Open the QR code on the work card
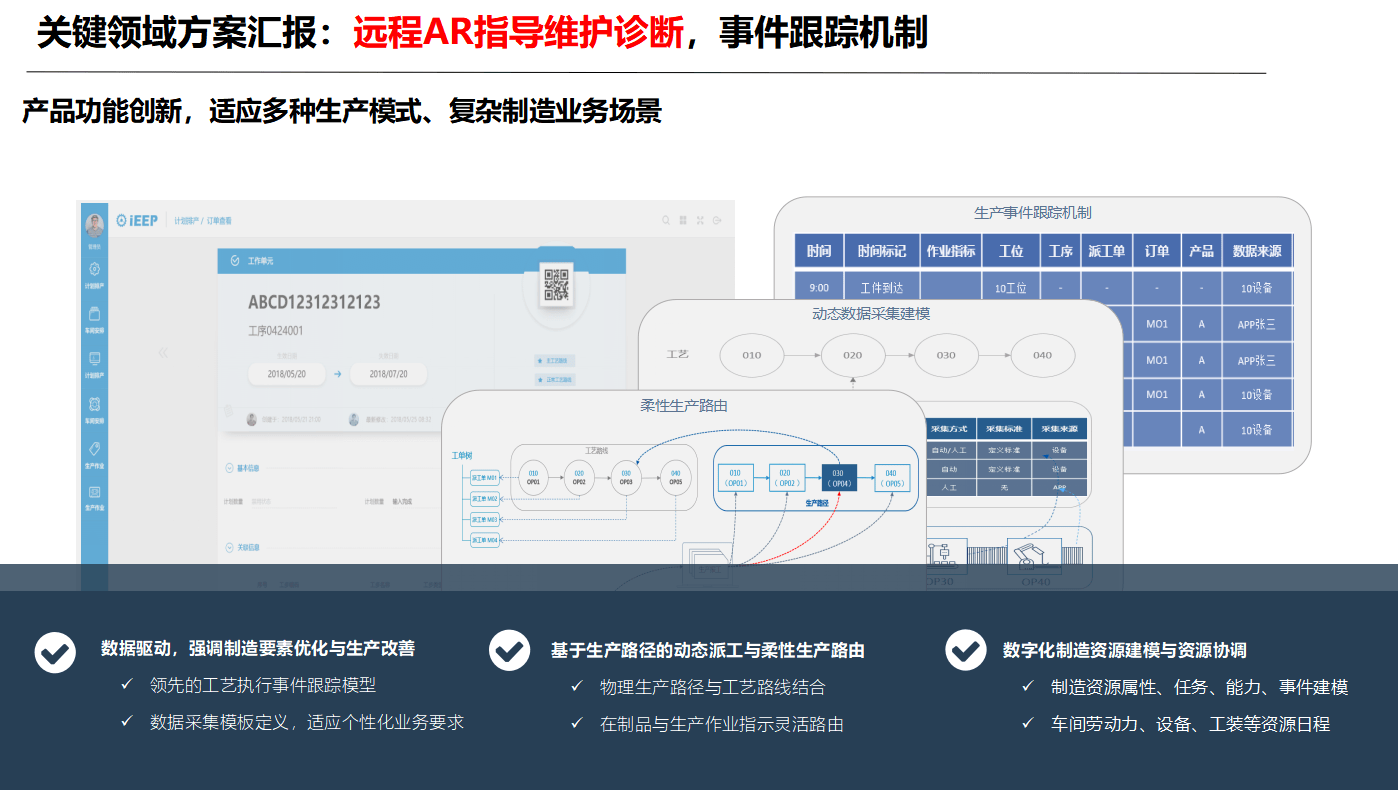The width and height of the screenshot is (1398, 793). (x=556, y=284)
